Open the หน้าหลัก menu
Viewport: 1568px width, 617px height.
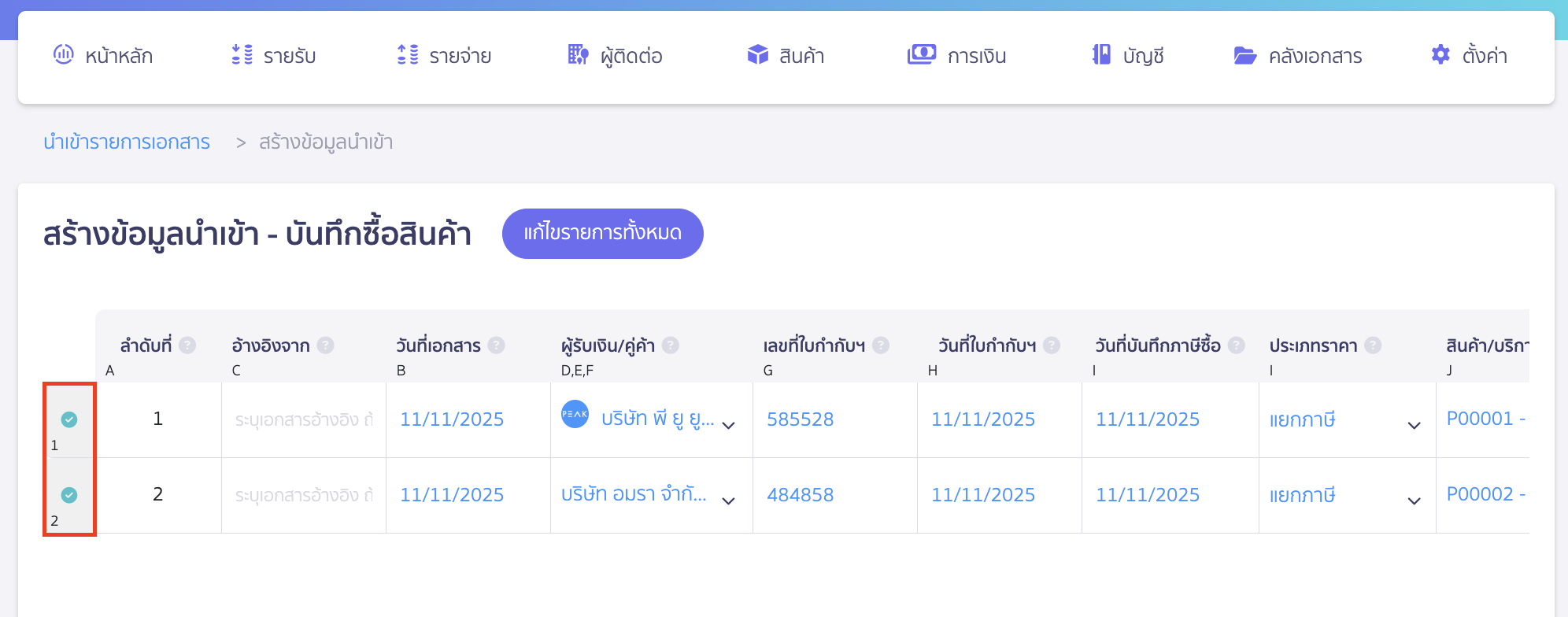[x=103, y=56]
